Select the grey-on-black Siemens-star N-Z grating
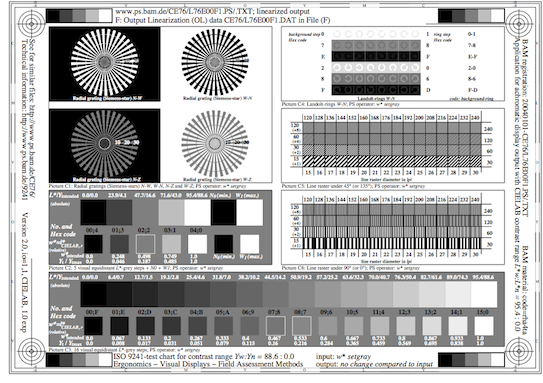This screenshot has width=543, height=383. point(105,145)
